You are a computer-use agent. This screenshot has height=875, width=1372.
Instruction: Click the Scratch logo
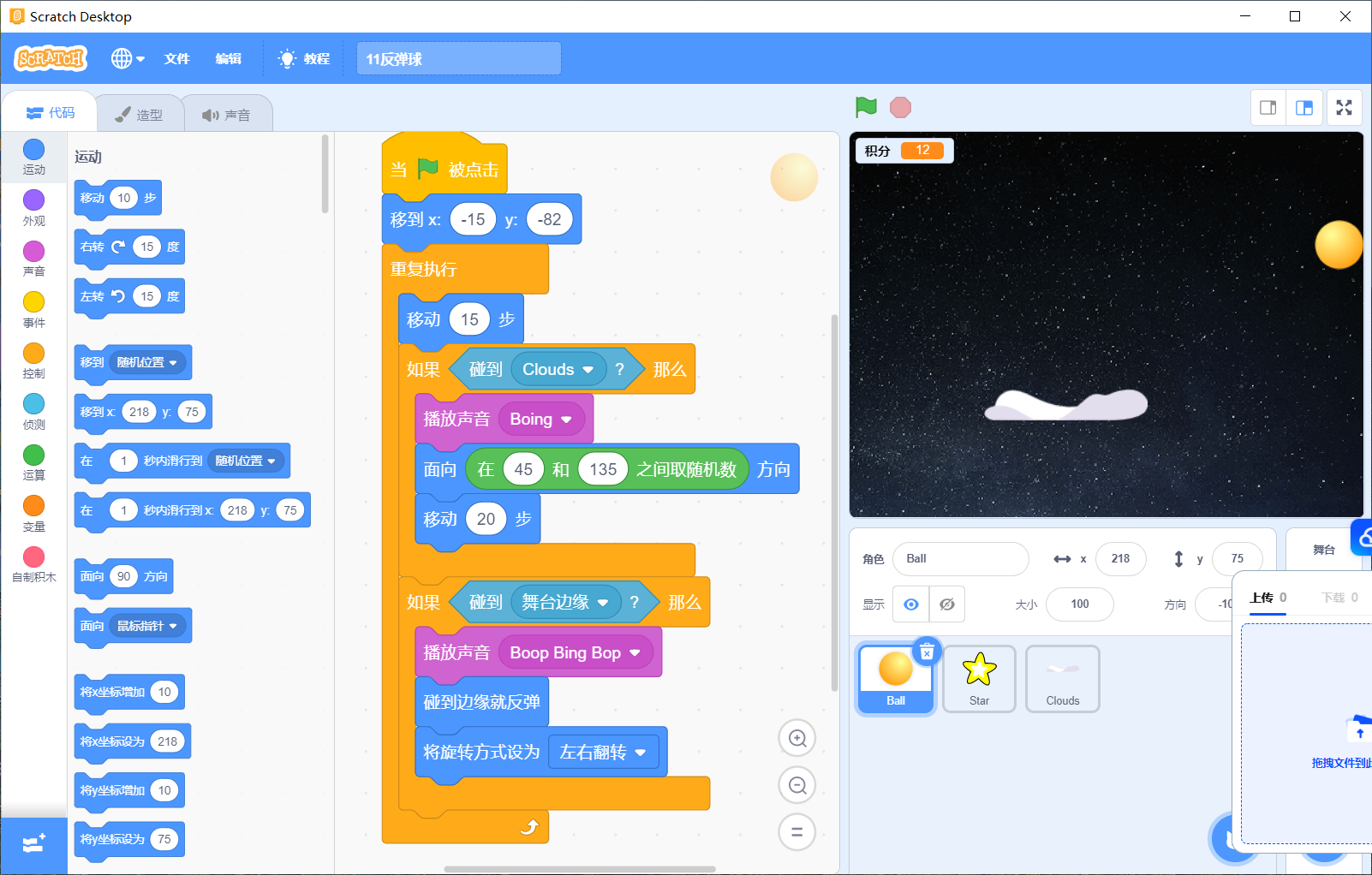coord(51,58)
